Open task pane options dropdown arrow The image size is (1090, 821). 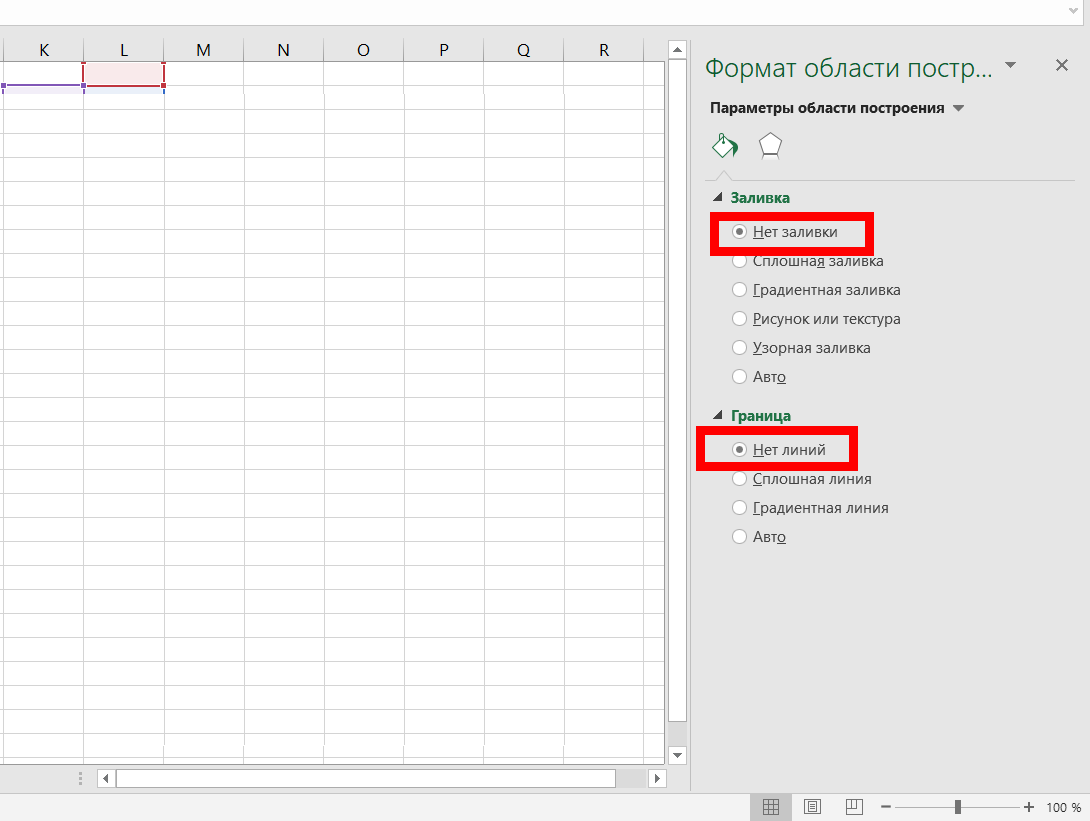click(1011, 65)
